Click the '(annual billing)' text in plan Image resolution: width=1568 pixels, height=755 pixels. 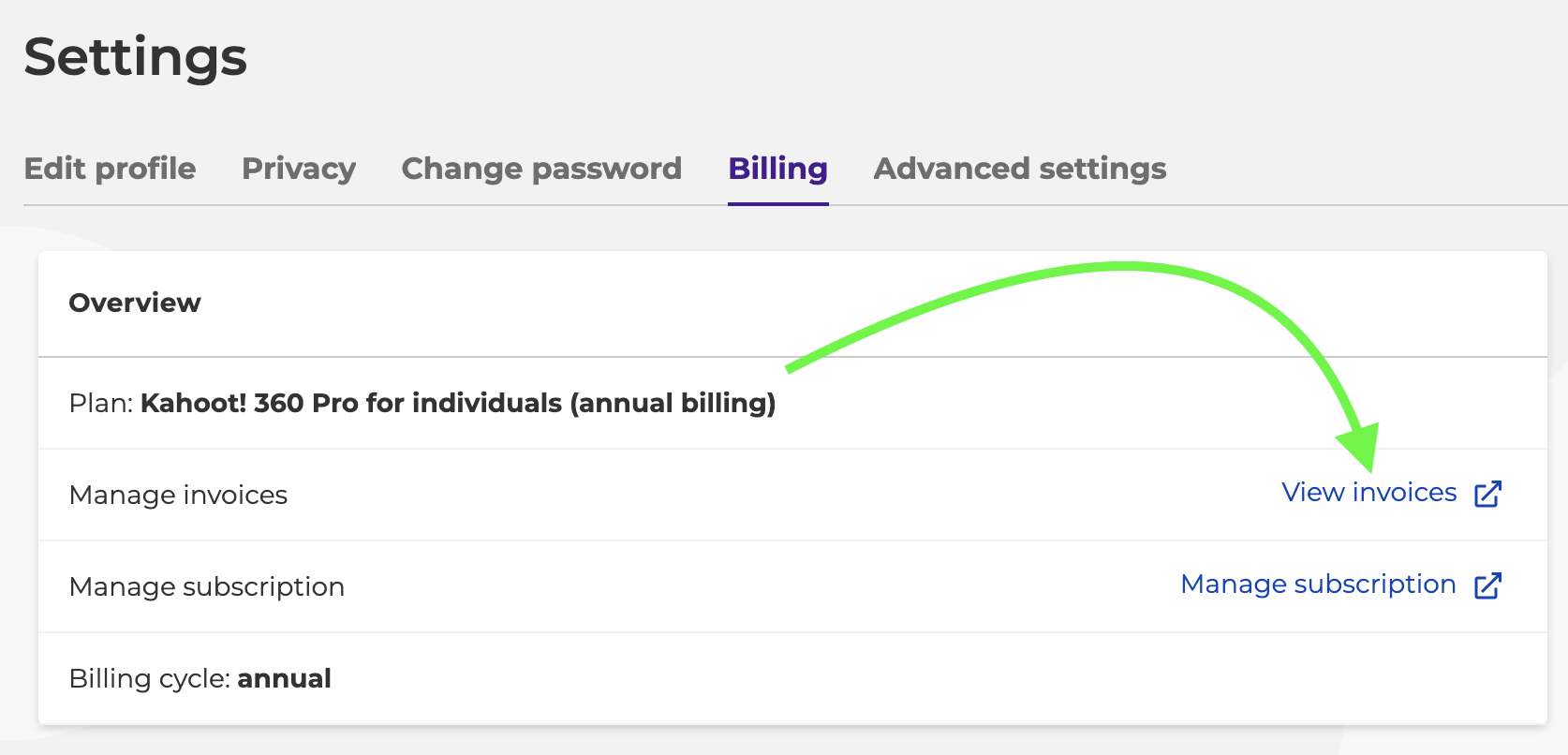pos(673,403)
